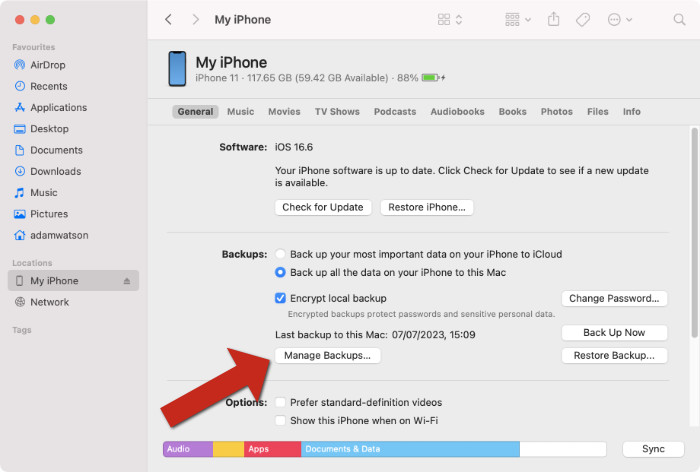Viewport: 700px width, 472px height.
Task: Click the iOS 16.6 software version text
Action: [x=294, y=147]
